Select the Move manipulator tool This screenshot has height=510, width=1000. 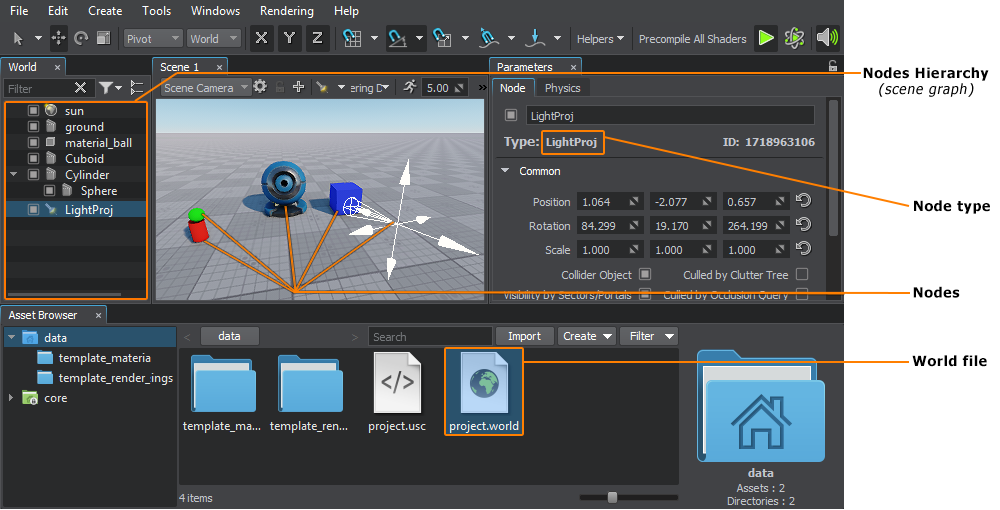(59, 38)
